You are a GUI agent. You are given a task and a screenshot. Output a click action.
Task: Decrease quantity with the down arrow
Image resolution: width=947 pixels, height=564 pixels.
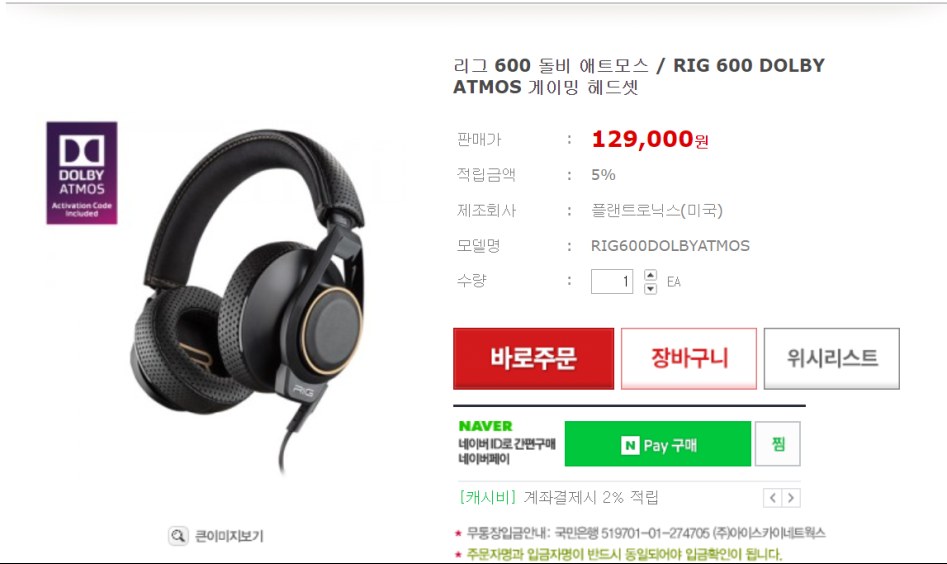(x=650, y=289)
